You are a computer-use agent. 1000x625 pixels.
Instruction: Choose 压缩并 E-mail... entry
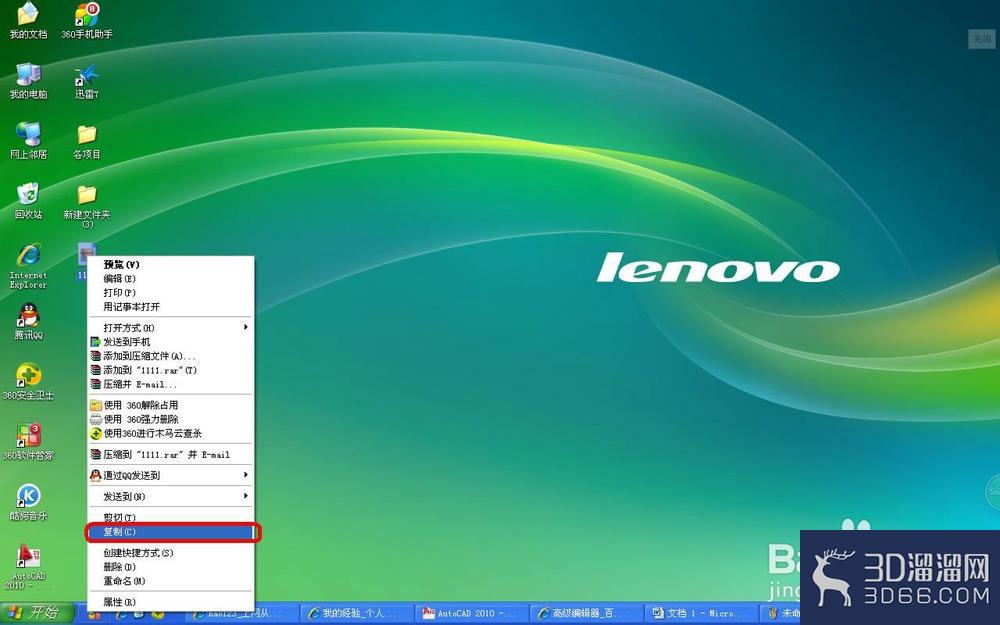[171, 384]
